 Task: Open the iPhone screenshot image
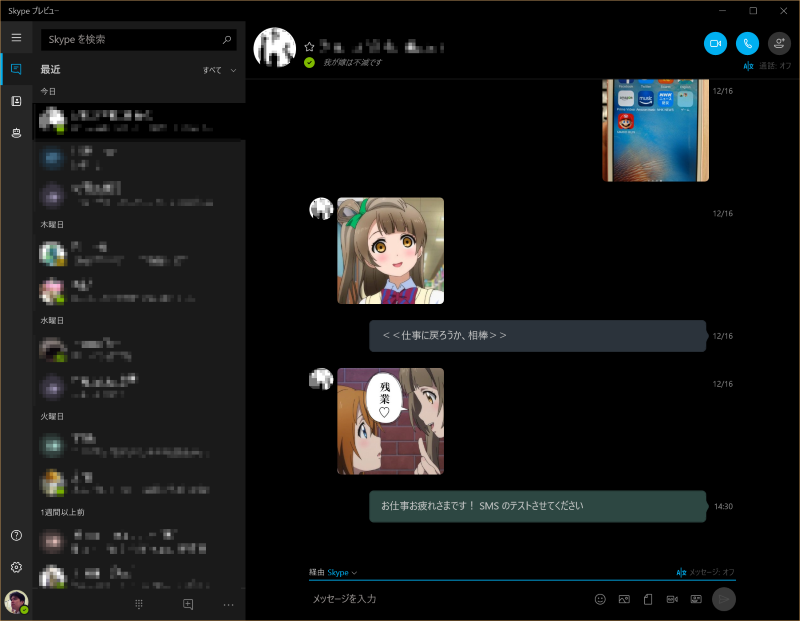click(x=656, y=130)
